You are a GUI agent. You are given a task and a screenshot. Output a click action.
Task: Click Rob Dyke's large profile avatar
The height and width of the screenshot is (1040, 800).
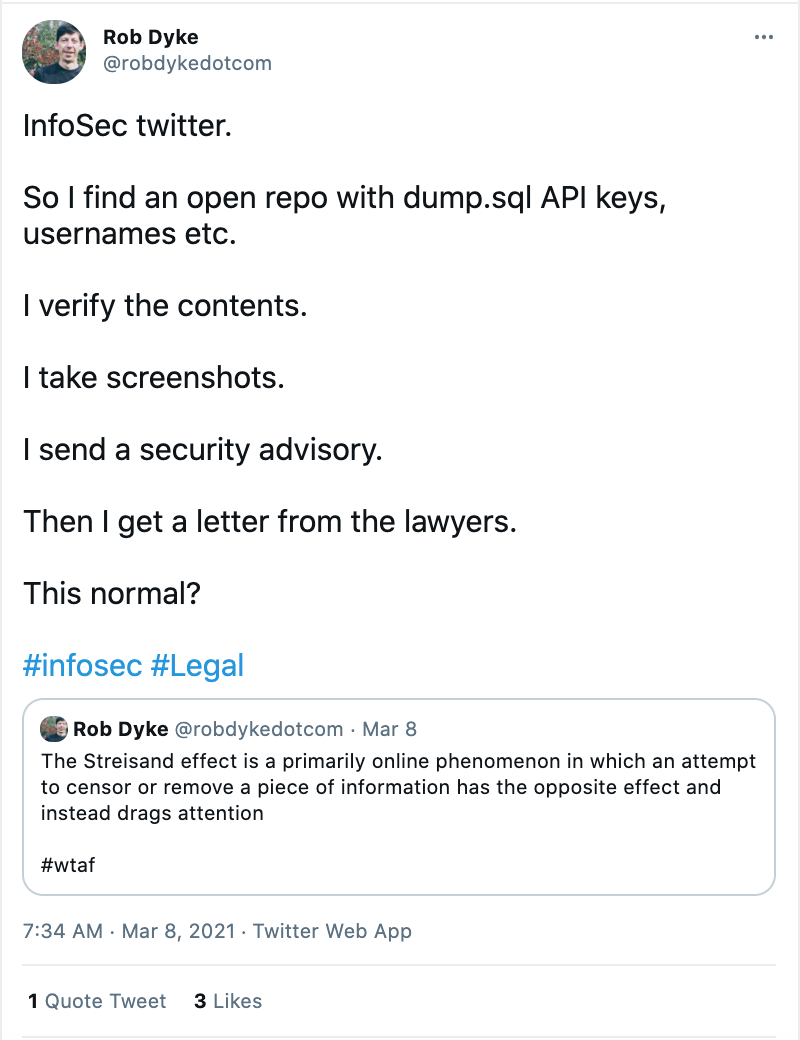click(54, 51)
